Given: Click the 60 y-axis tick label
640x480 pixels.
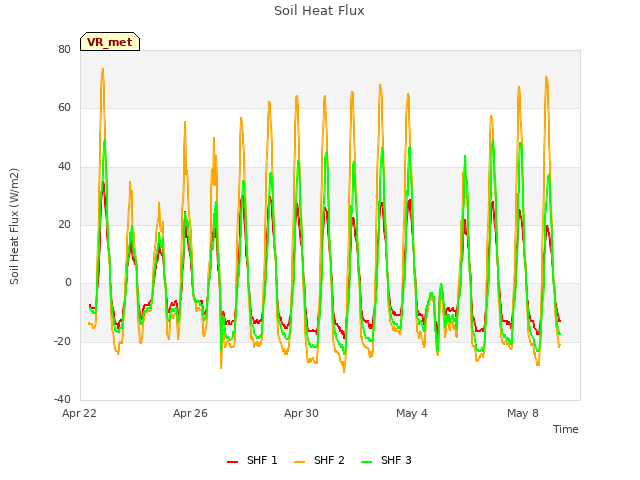Looking at the screenshot, I should point(64,108).
